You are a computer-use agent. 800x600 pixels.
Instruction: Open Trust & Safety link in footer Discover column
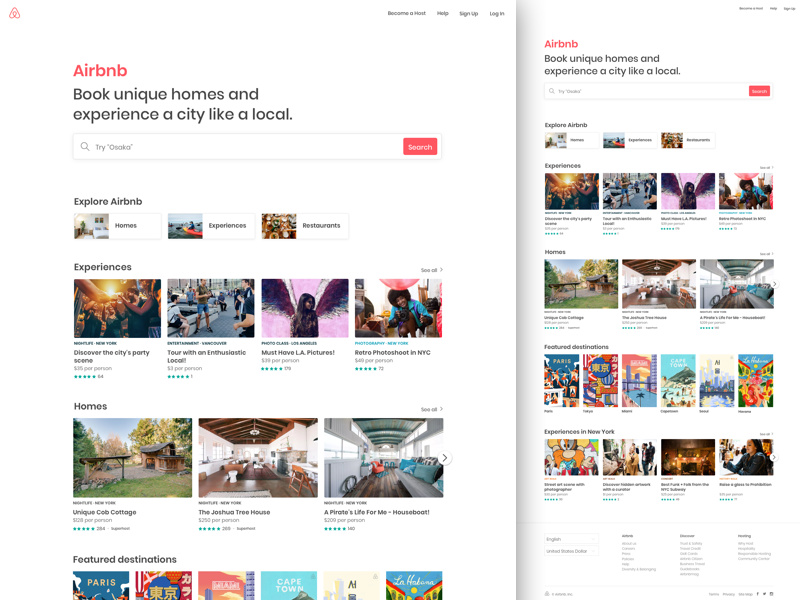(x=691, y=543)
